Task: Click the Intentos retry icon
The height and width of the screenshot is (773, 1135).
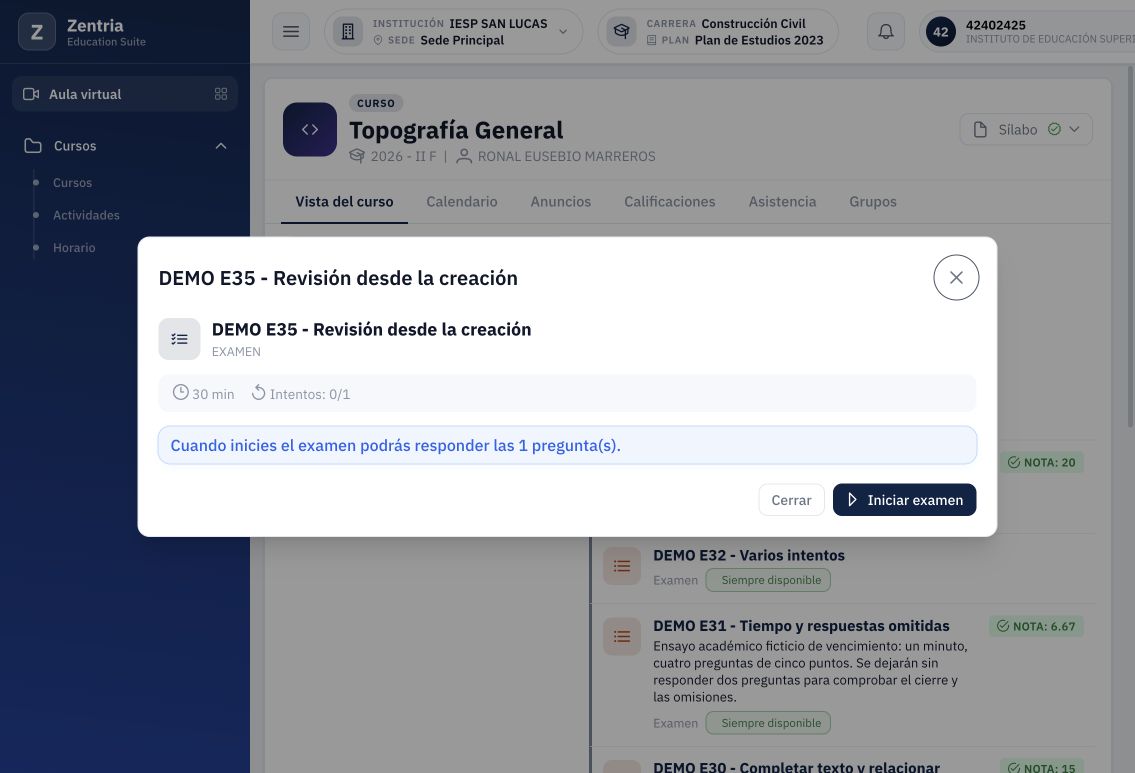Action: 258,392
